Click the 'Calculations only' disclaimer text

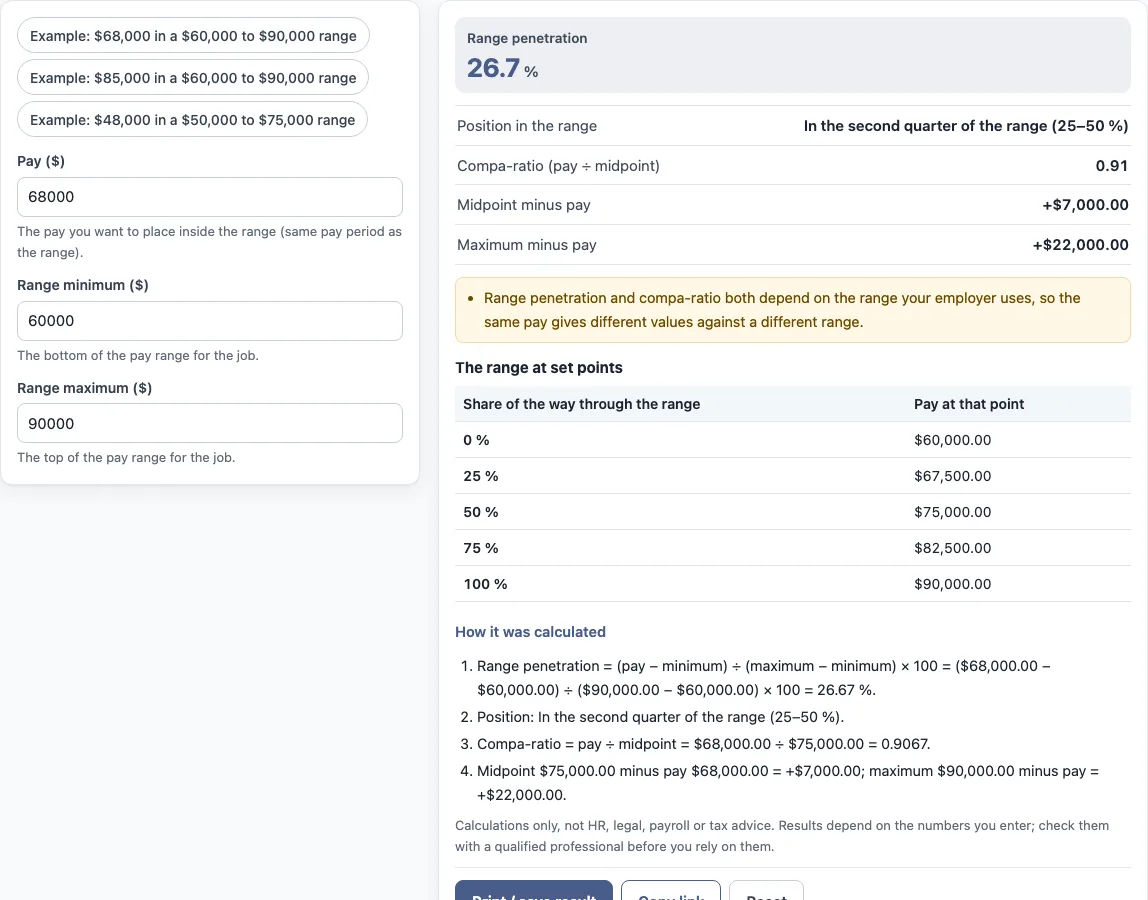(782, 836)
